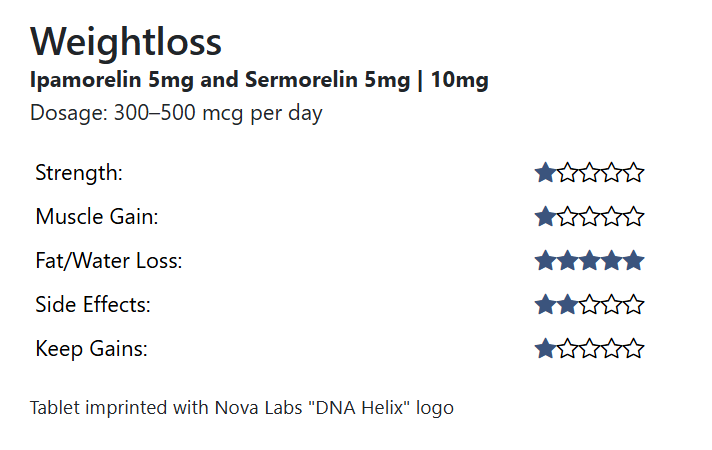Screen dimensions: 712x450
Task: Select the first Fat/Water Loss star
Action: tap(546, 261)
